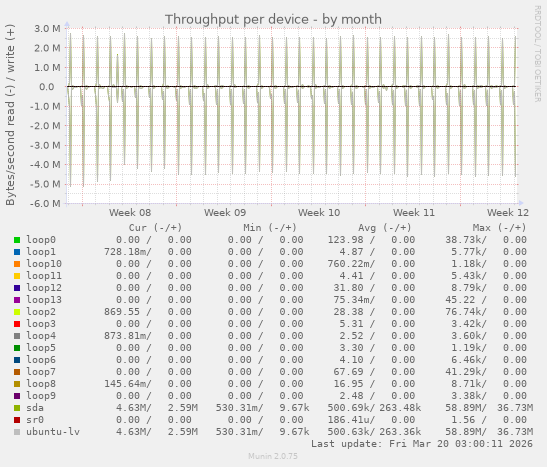Click the ubuntu-lv light gray swatch

click(17, 432)
